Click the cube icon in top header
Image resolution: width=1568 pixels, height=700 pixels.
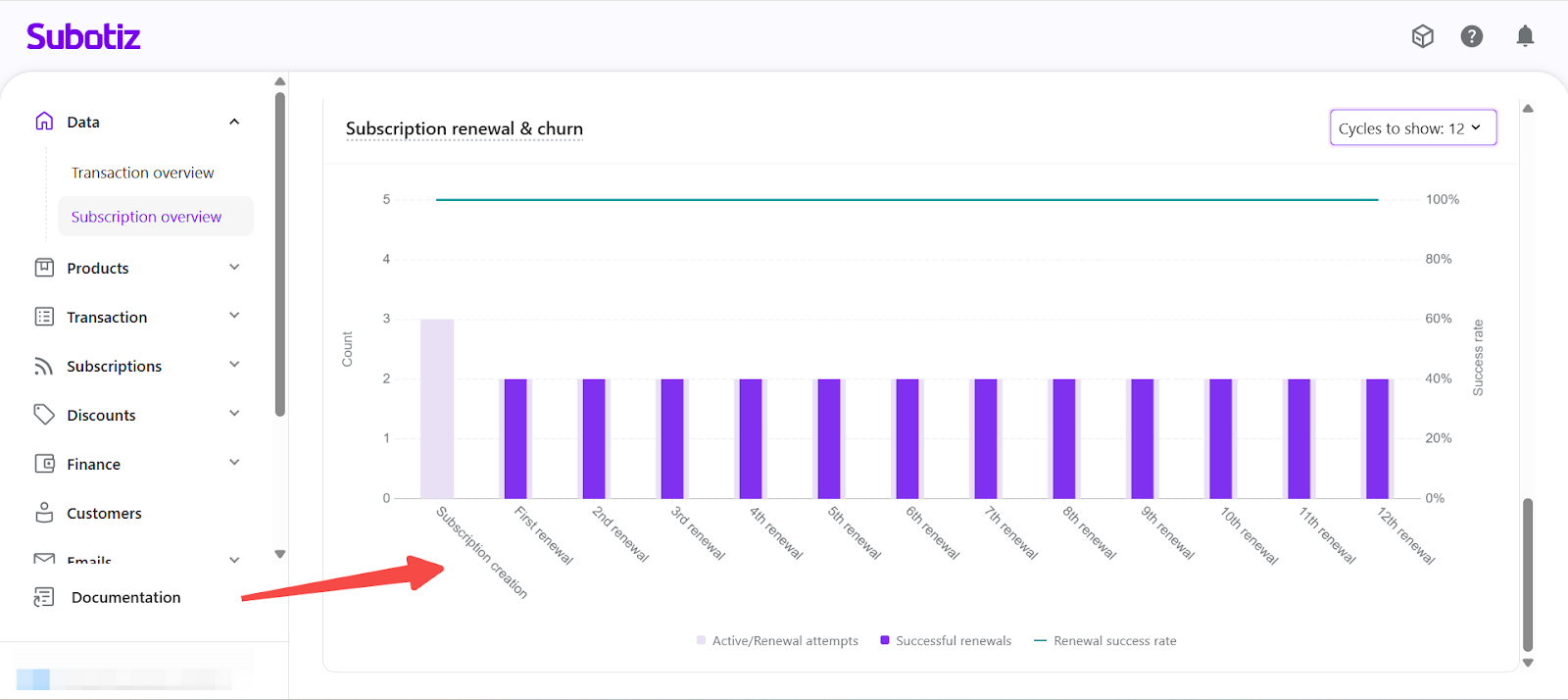(x=1422, y=36)
